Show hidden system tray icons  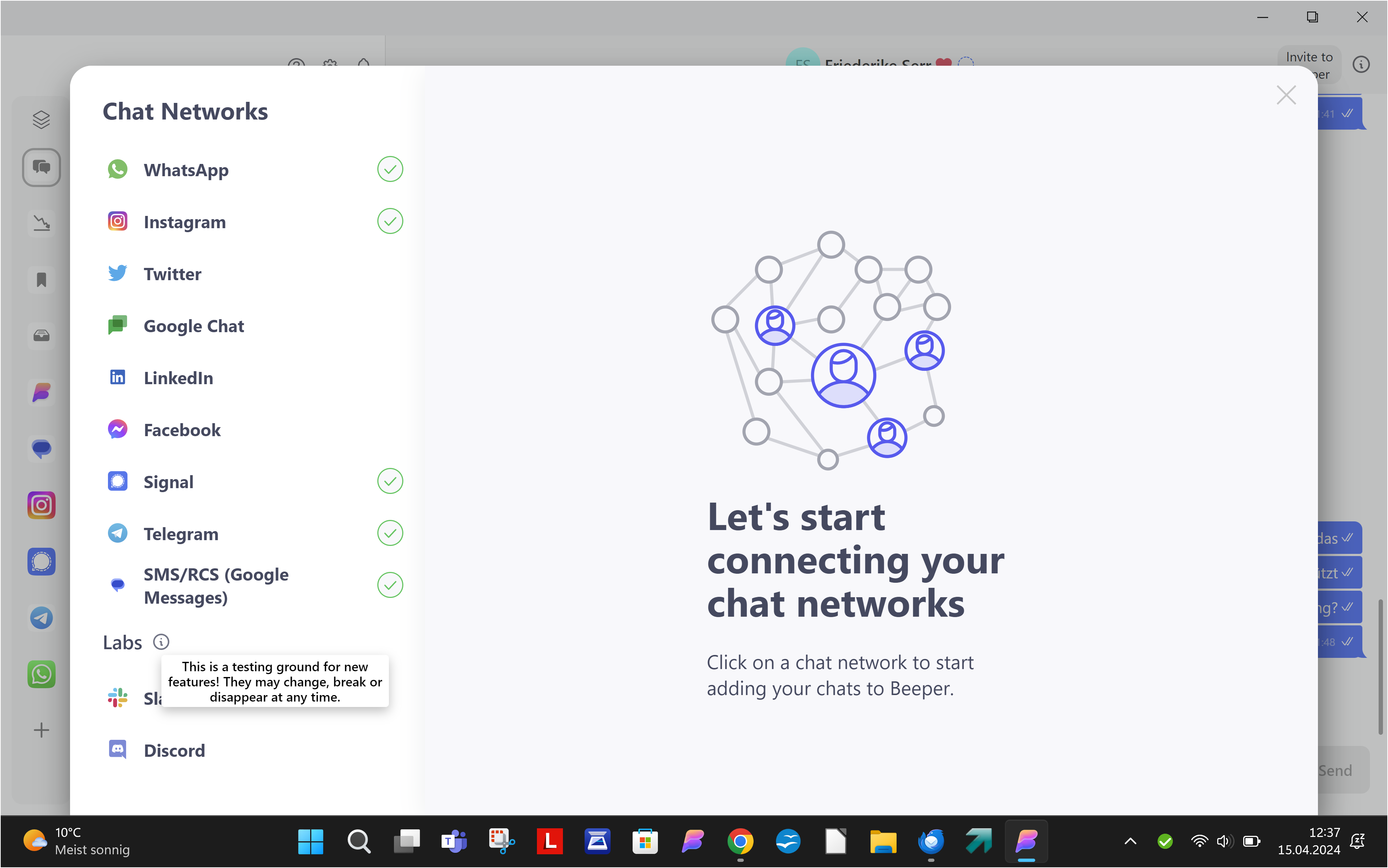[x=1130, y=842]
